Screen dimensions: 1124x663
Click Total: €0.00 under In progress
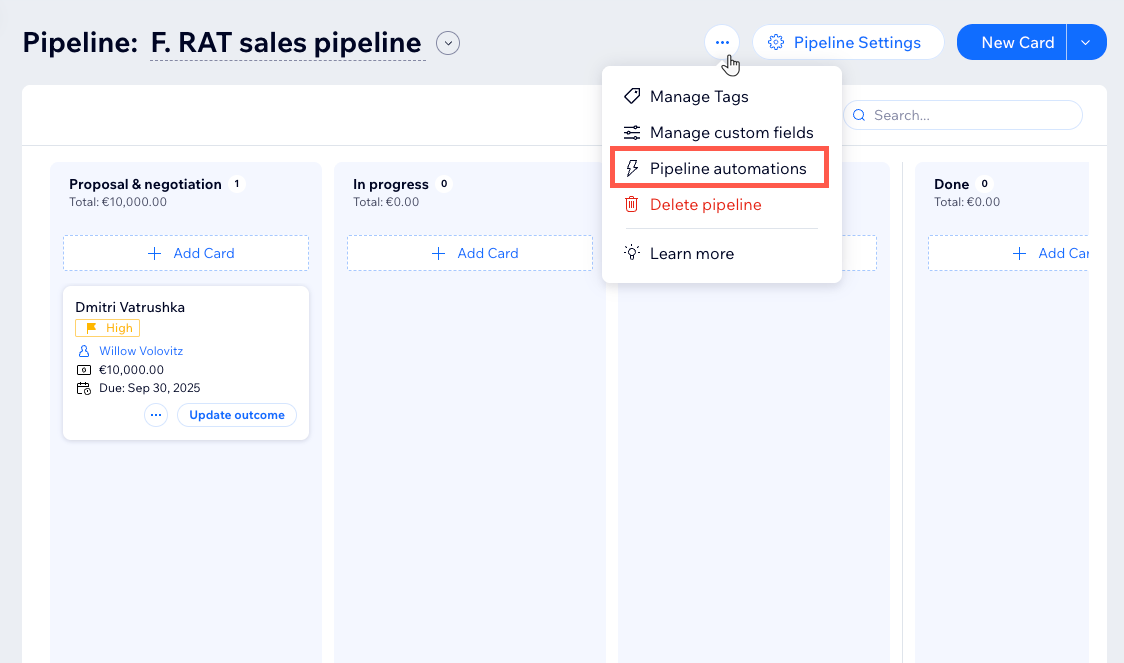click(x=386, y=202)
